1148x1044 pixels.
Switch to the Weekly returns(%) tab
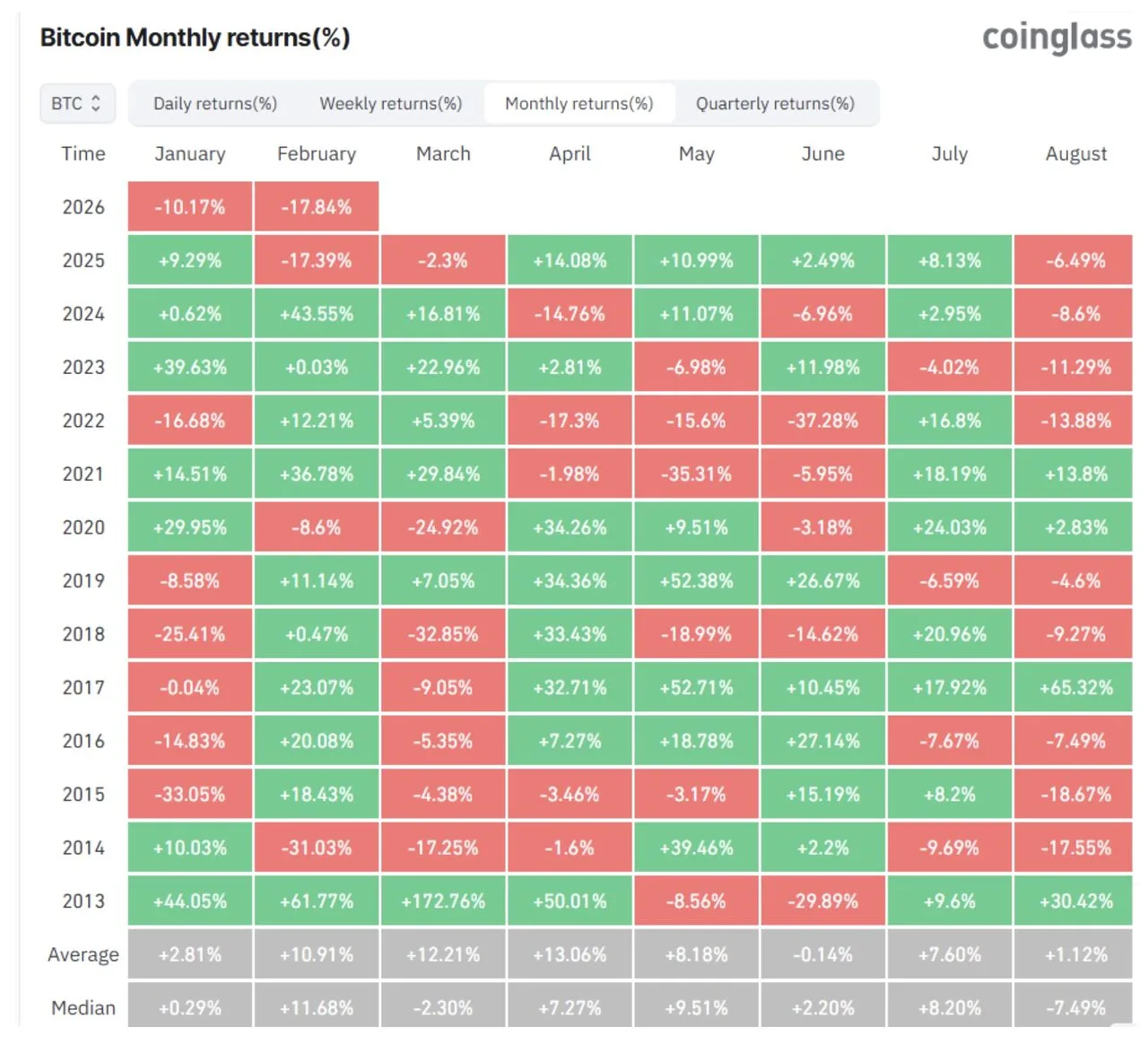389,103
